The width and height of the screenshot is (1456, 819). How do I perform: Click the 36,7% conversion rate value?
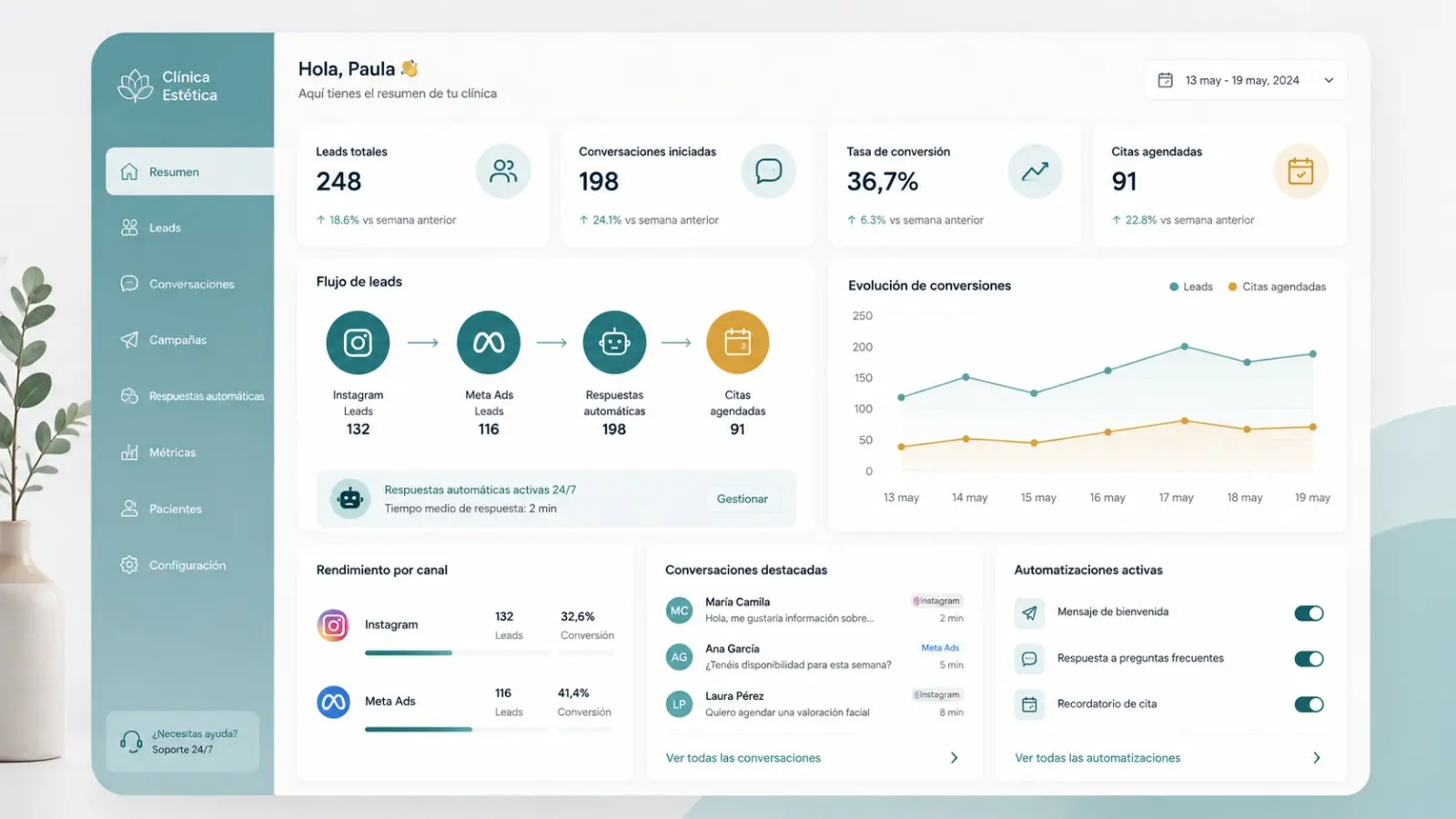pyautogui.click(x=882, y=182)
